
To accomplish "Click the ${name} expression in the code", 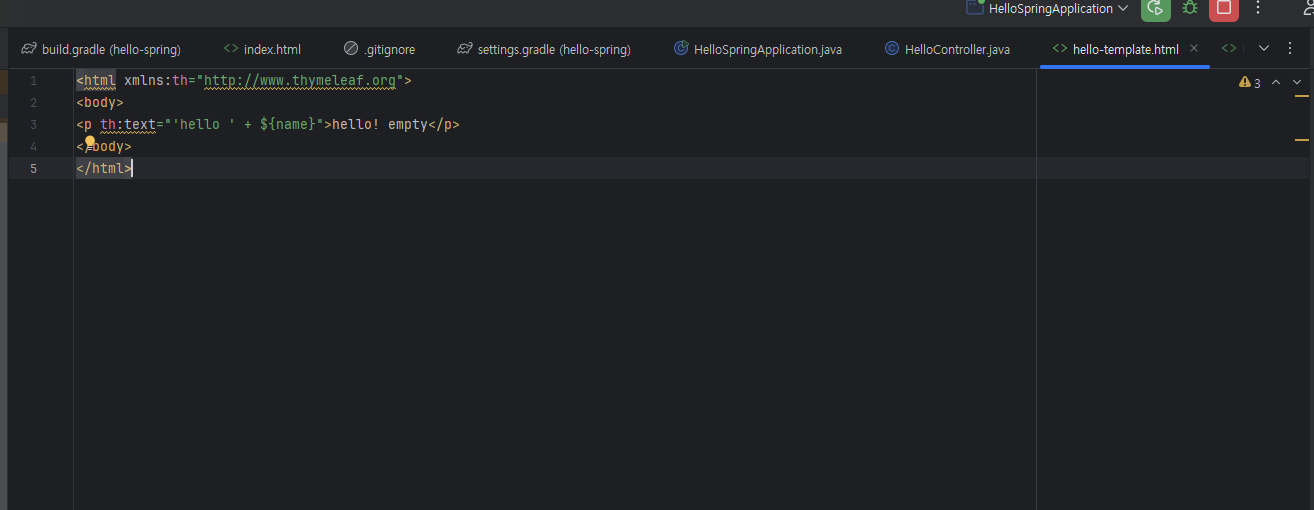I will coord(287,125).
